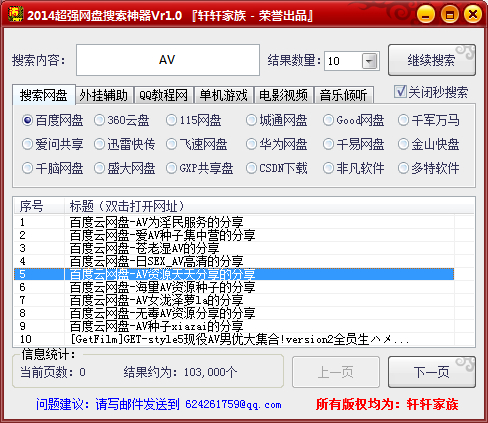Switch to the 电影视频 tab
Viewport: 488px width, 423px height.
[284, 96]
